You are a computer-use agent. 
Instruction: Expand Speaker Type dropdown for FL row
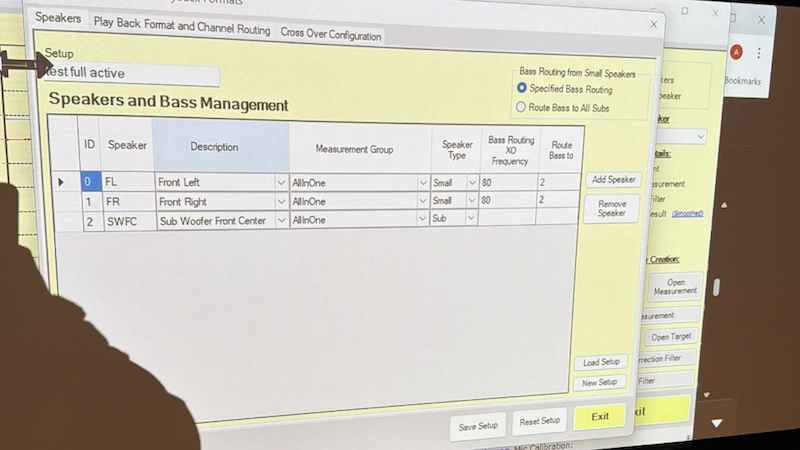tap(471, 184)
